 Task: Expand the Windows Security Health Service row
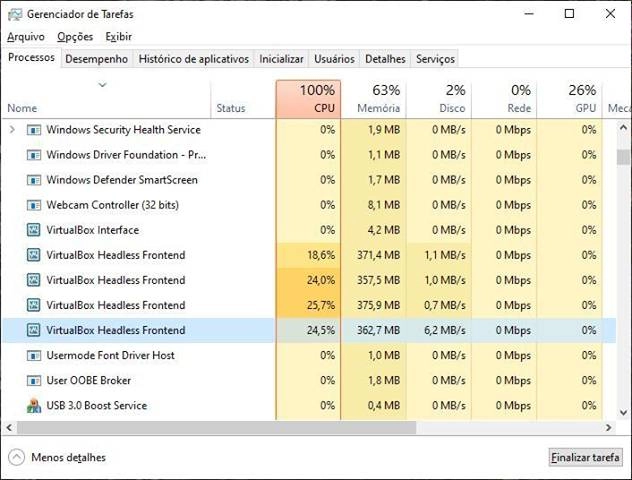coord(12,130)
